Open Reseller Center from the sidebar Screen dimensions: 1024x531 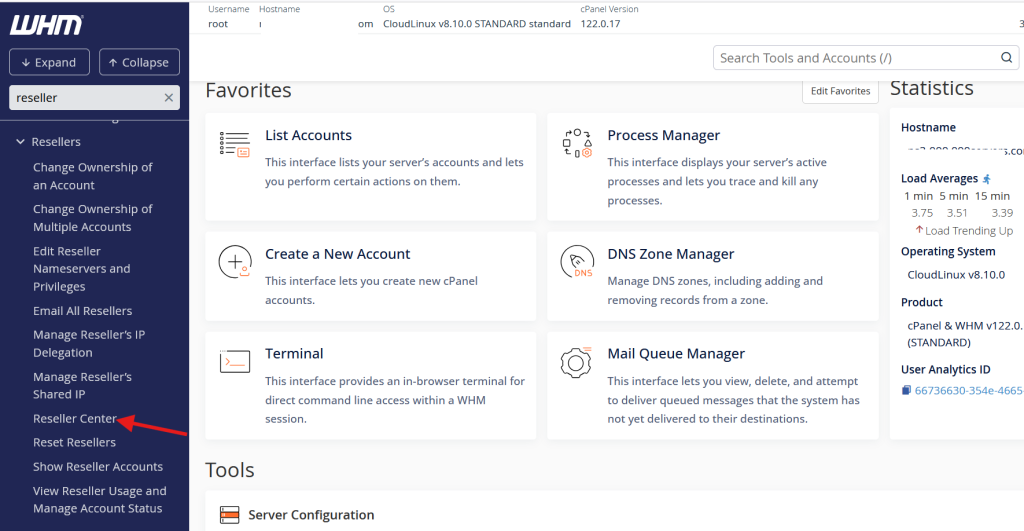coord(75,418)
